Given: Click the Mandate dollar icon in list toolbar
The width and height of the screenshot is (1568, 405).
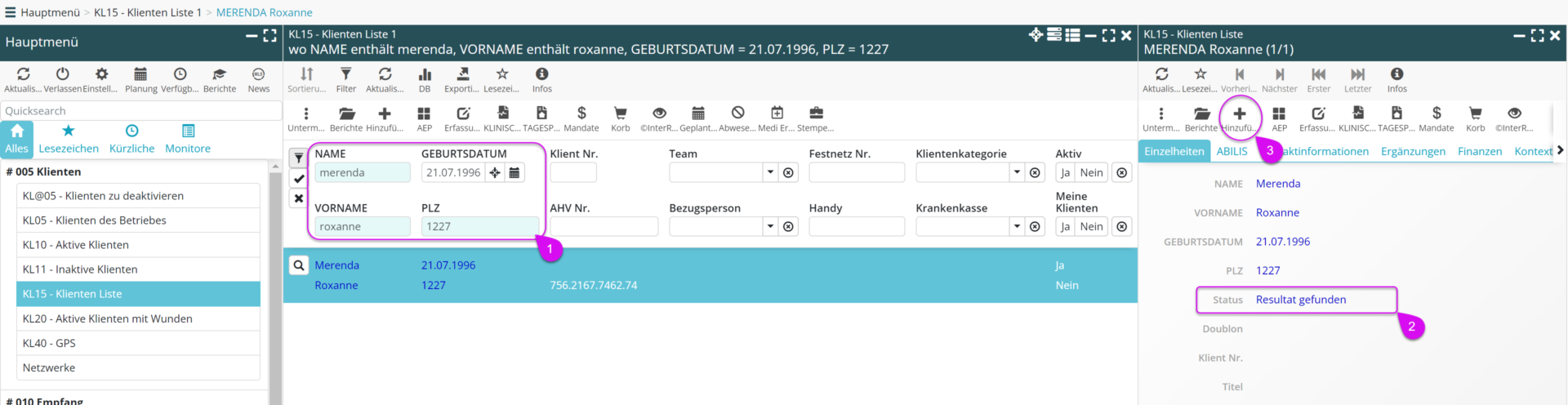Looking at the screenshot, I should click(x=581, y=113).
